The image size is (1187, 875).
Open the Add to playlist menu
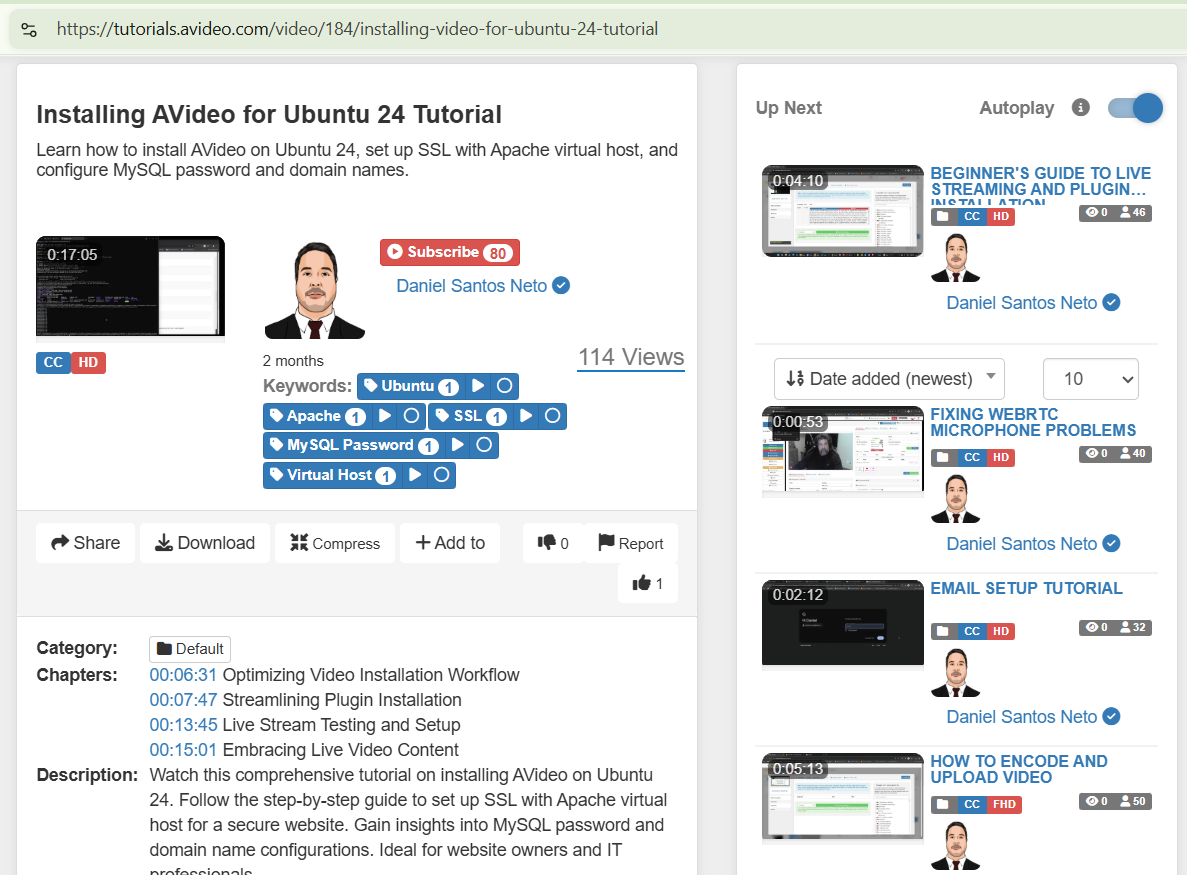(450, 543)
